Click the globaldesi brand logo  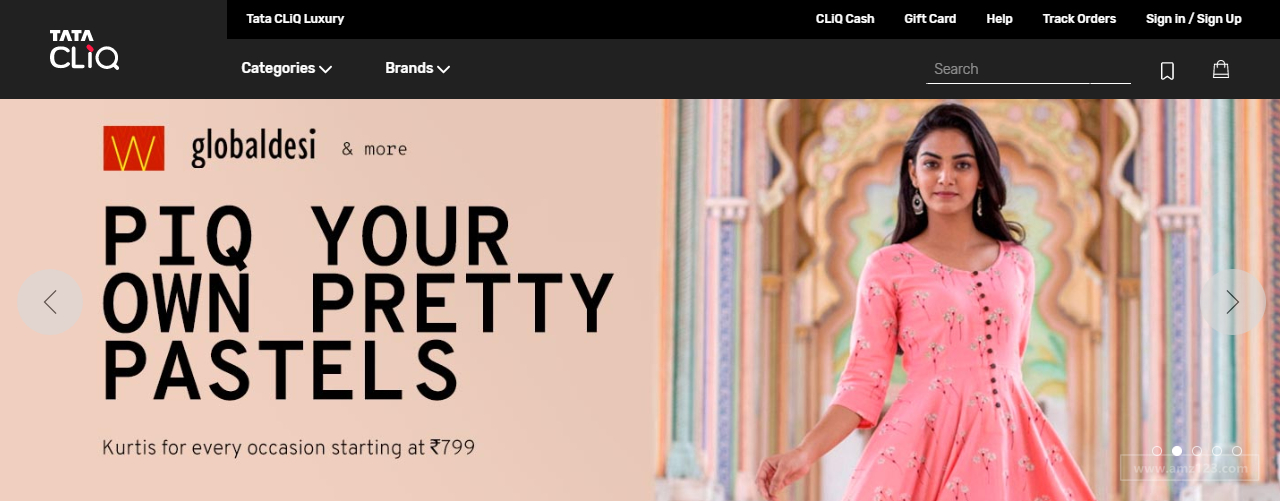[253, 148]
